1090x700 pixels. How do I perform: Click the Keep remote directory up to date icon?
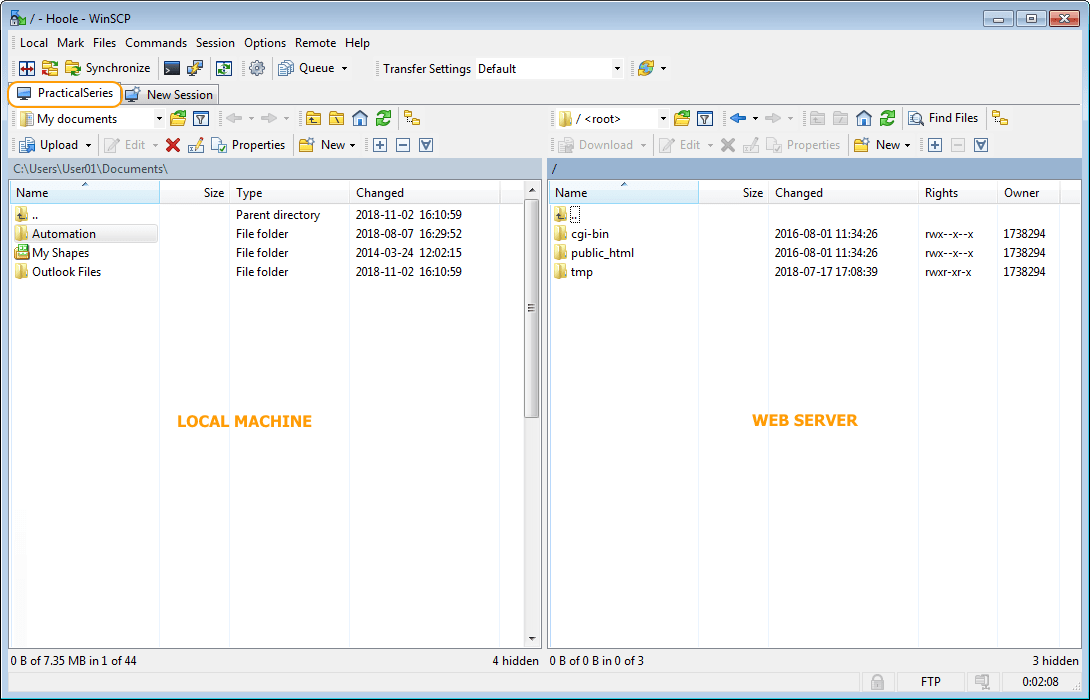224,68
